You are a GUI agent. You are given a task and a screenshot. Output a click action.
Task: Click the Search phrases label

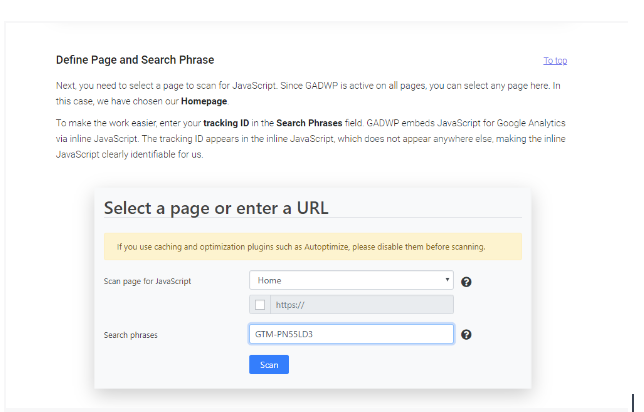(x=130, y=335)
